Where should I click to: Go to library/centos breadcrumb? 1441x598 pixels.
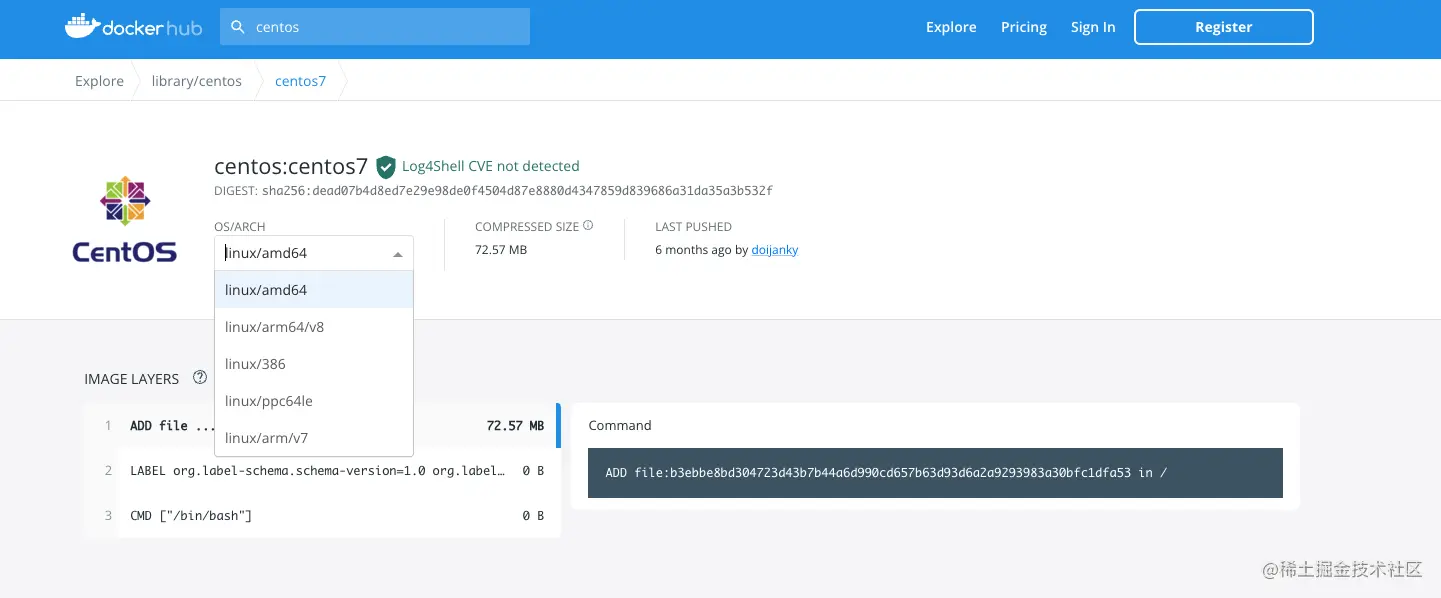pyautogui.click(x=197, y=81)
